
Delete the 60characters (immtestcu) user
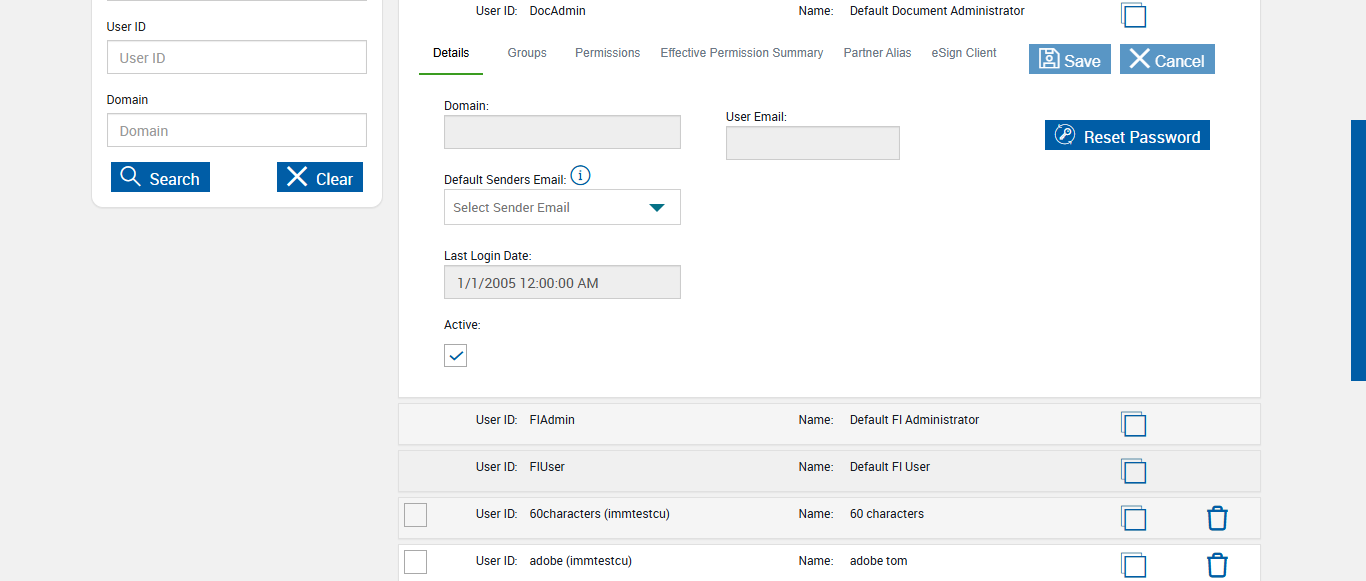1217,518
